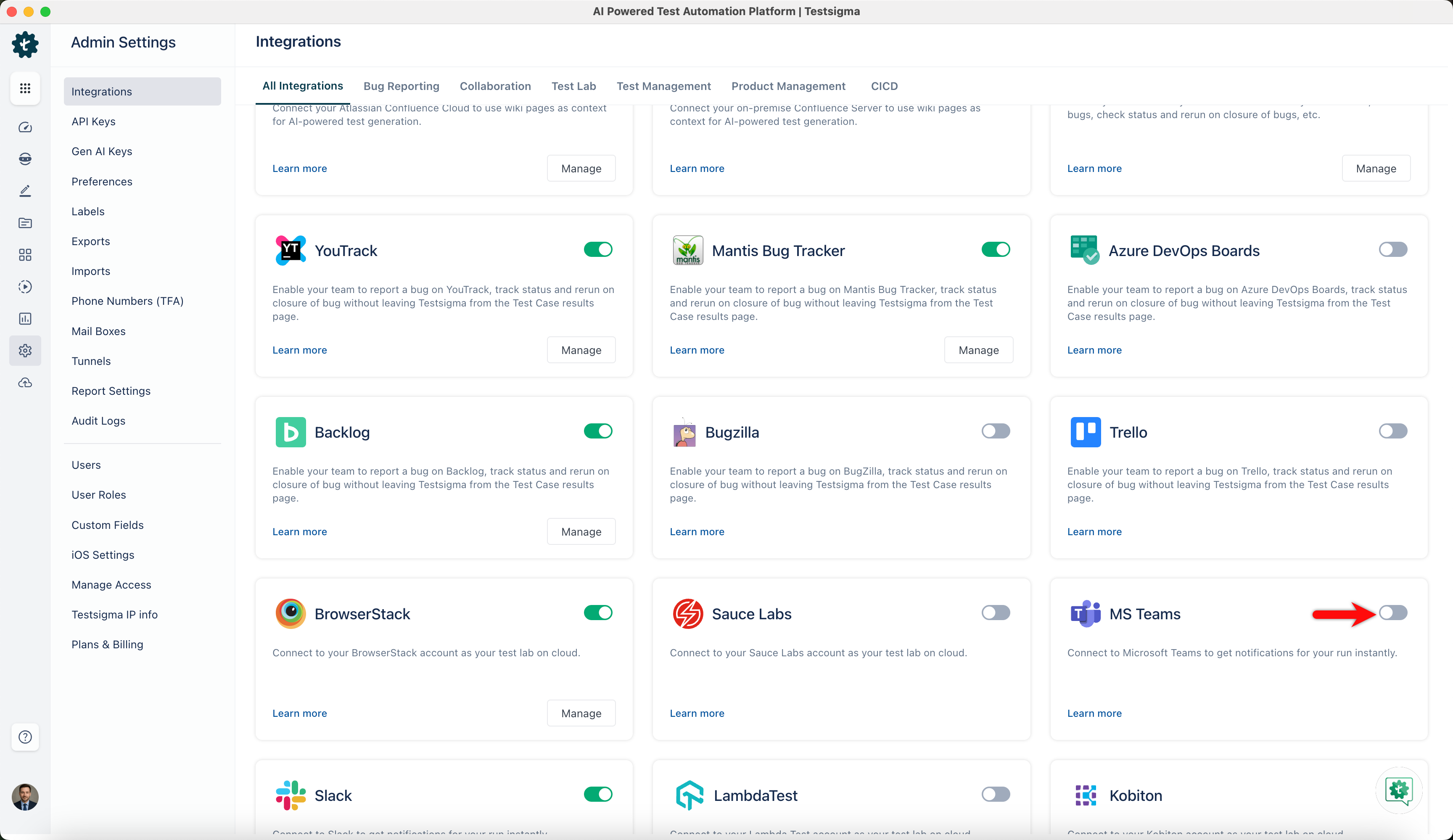Open the chat support widget icon
This screenshot has height=840, width=1453.
[1399, 790]
